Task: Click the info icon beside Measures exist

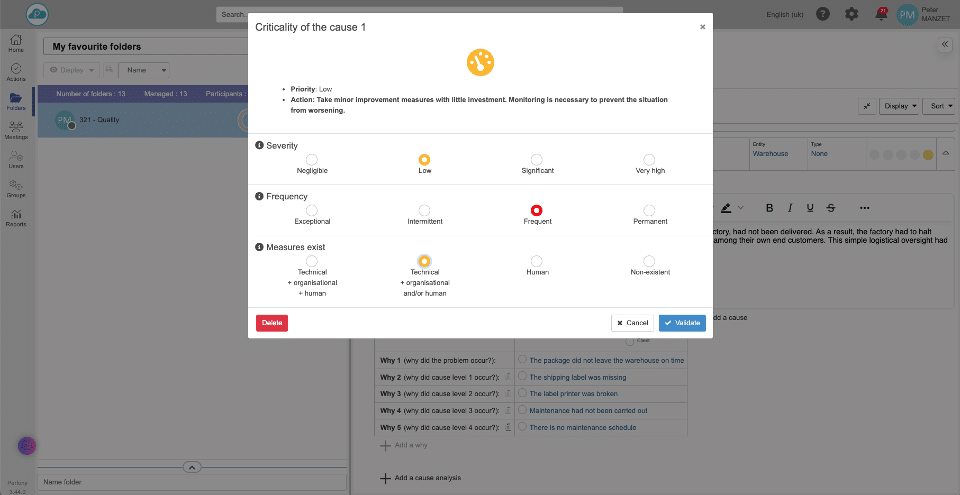Action: (260, 247)
